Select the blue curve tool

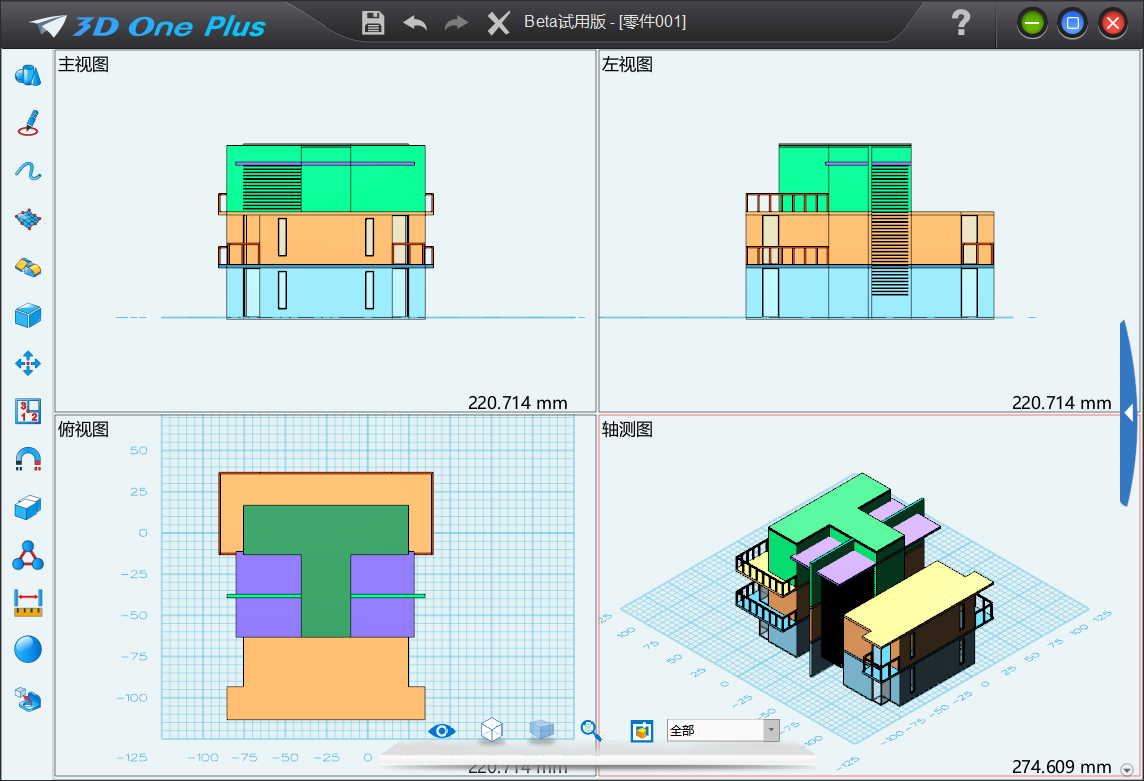point(28,171)
